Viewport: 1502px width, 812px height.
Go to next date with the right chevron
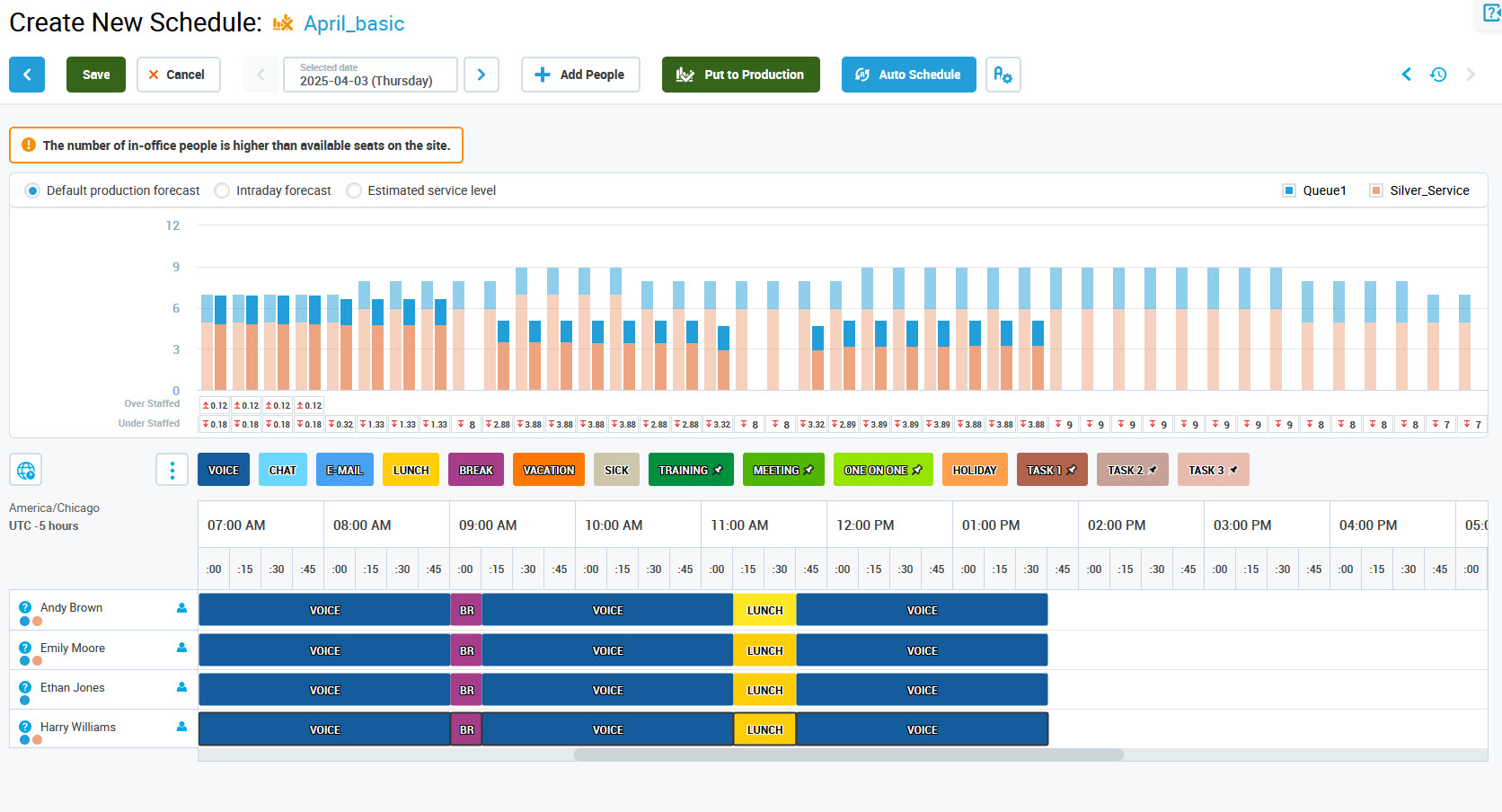click(x=482, y=75)
